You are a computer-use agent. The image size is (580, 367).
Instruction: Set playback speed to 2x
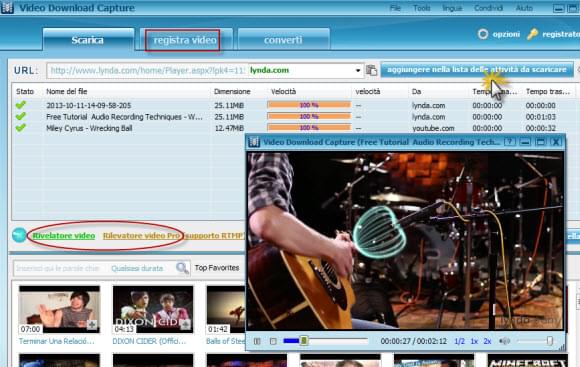(488, 341)
